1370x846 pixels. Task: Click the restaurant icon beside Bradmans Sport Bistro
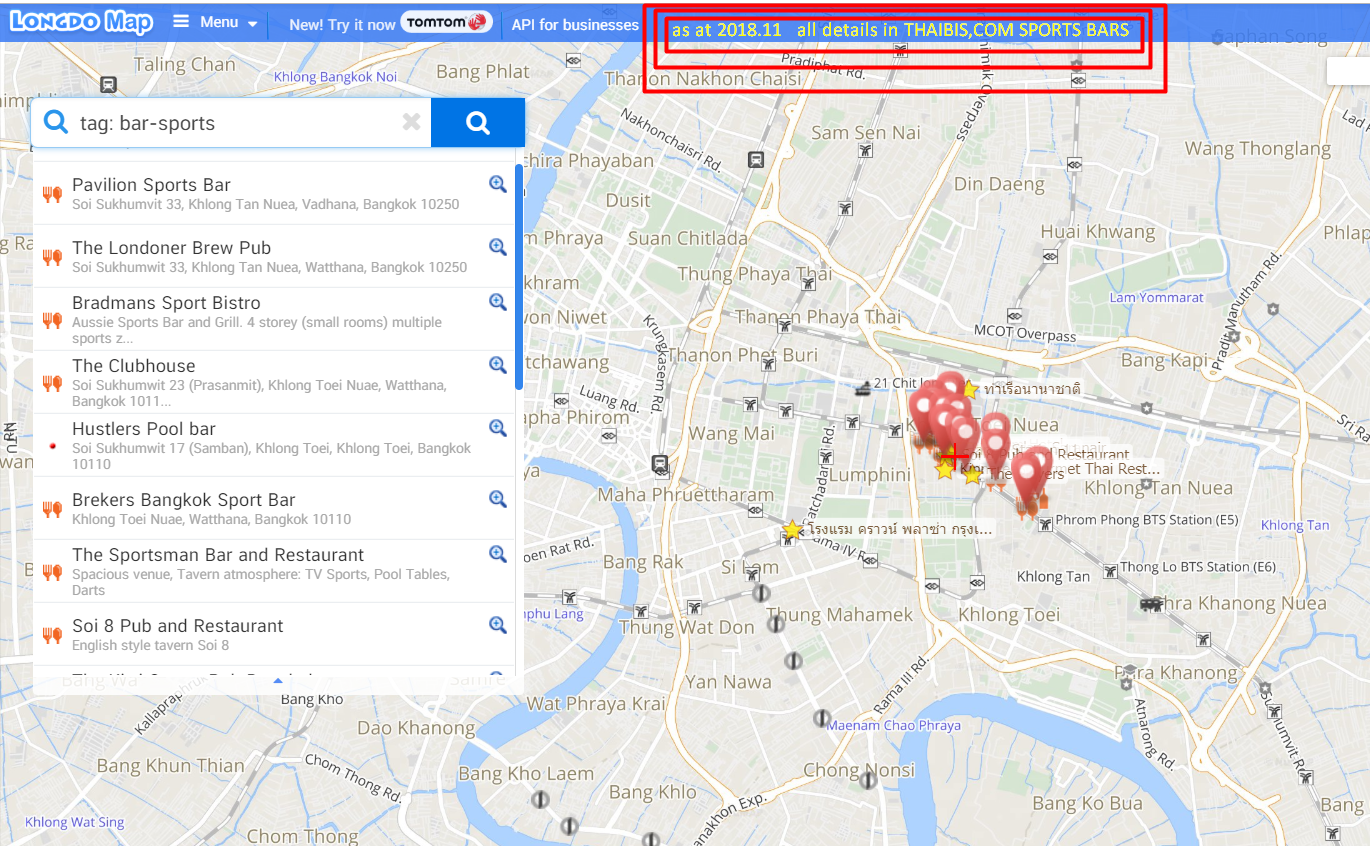pos(52,320)
